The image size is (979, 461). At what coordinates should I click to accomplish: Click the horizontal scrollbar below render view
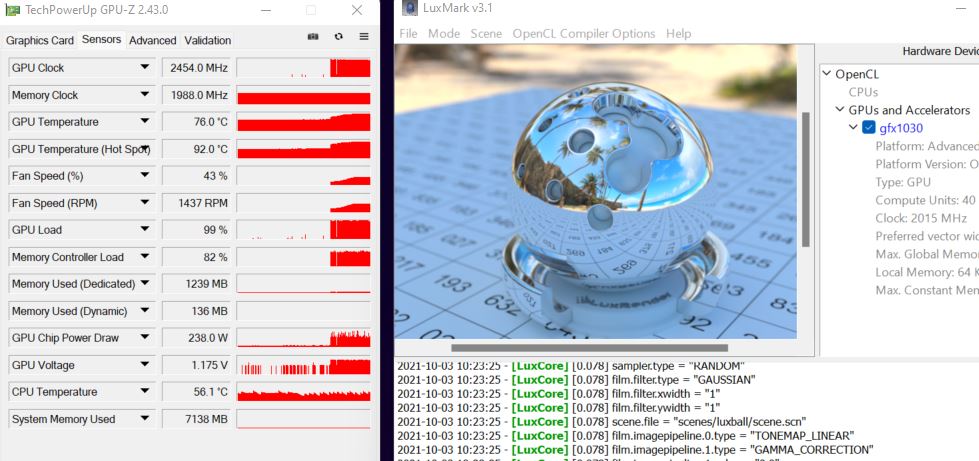pyautogui.click(x=589, y=348)
